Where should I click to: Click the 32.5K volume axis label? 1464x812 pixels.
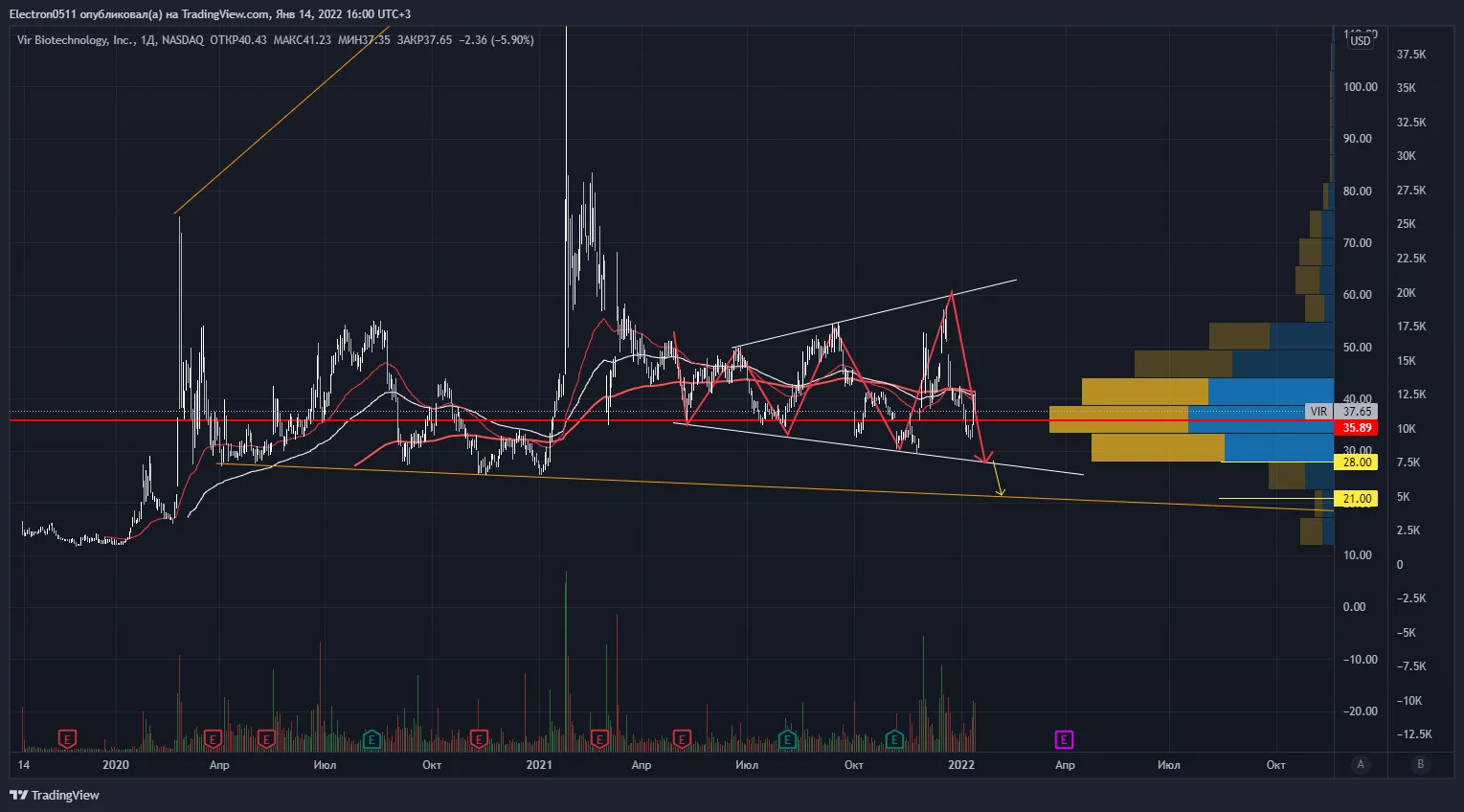coord(1411,123)
